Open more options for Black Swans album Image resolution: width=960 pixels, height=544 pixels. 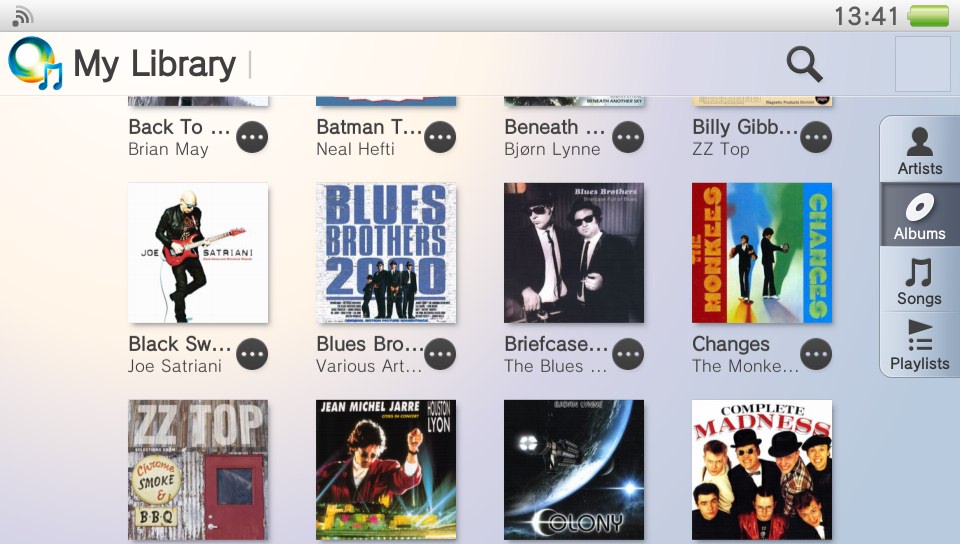[x=252, y=354]
